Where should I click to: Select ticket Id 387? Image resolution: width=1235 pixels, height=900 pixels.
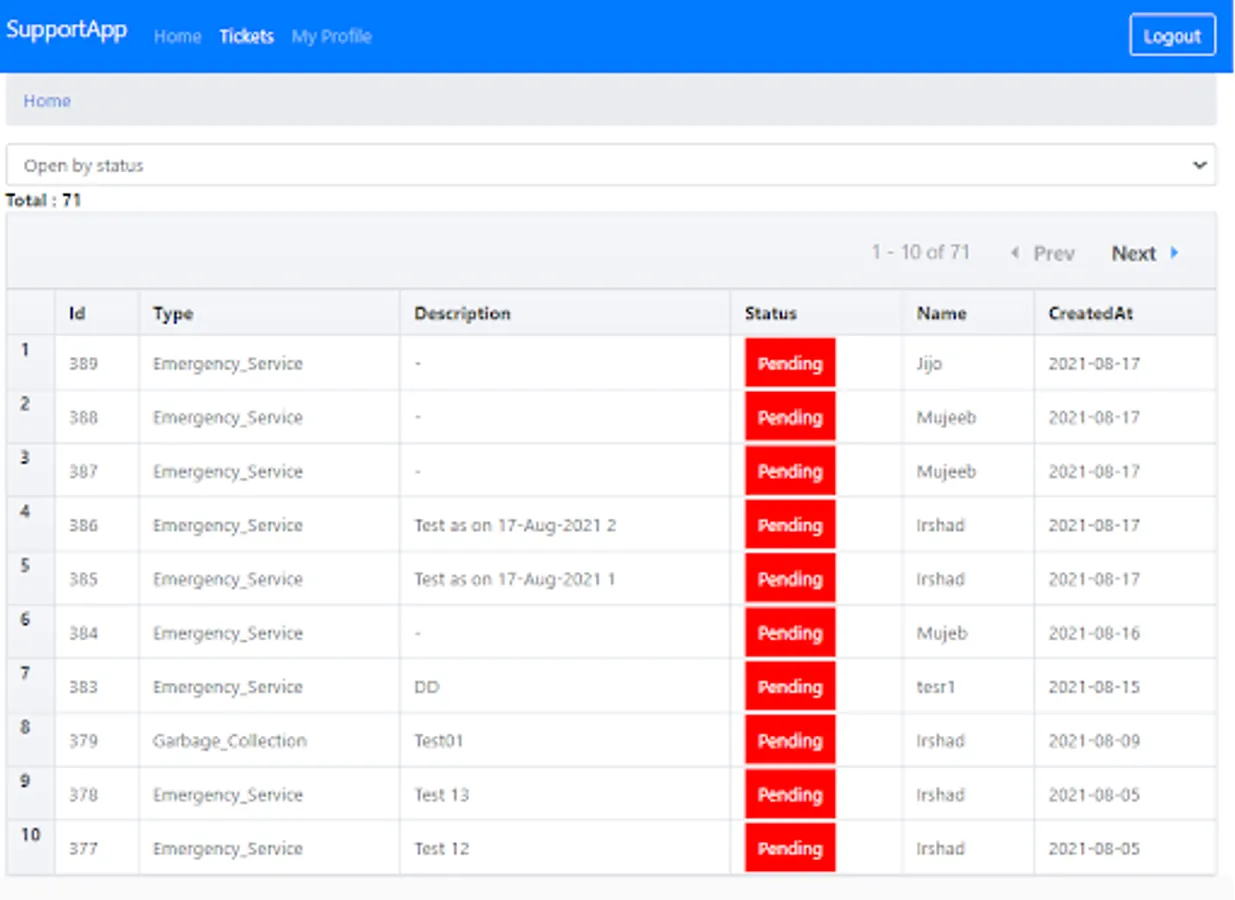tap(83, 472)
